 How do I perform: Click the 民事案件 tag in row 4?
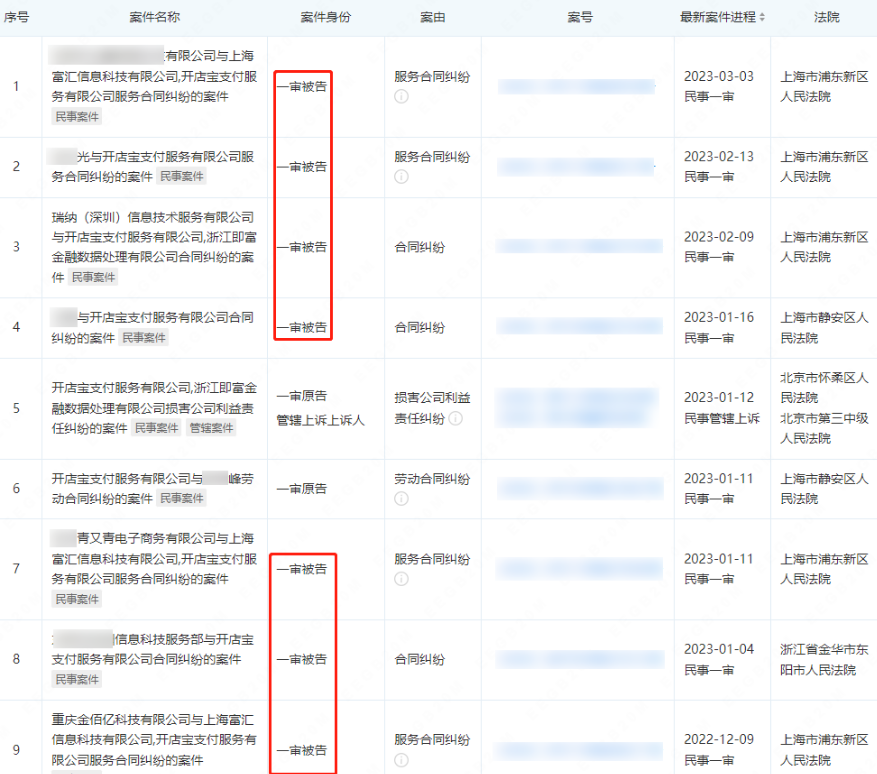144,337
